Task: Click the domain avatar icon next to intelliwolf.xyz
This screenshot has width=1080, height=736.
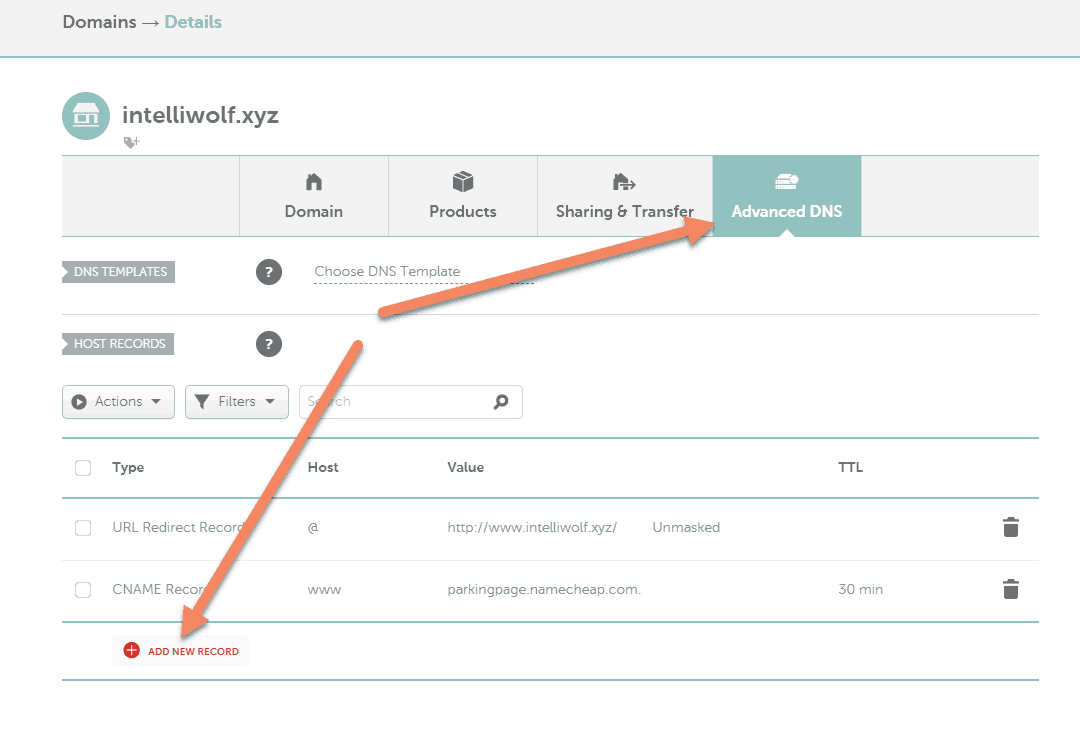Action: click(x=86, y=116)
